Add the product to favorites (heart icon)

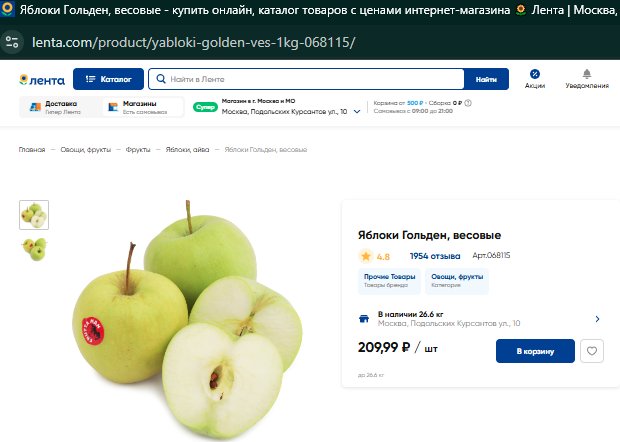[x=592, y=351]
